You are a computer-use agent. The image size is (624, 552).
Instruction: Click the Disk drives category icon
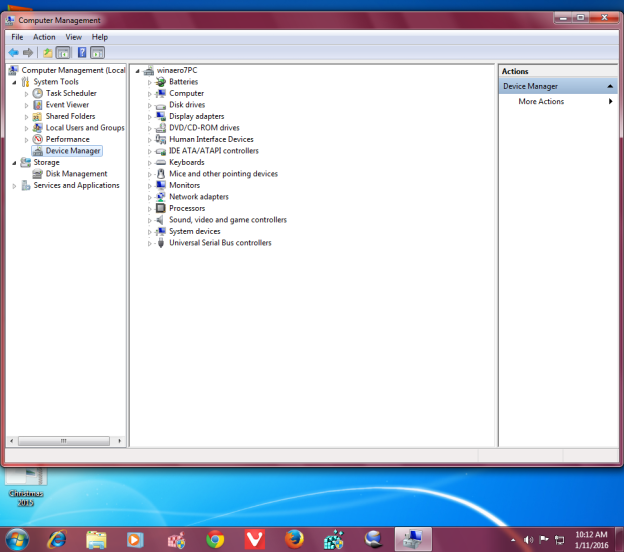tap(161, 105)
